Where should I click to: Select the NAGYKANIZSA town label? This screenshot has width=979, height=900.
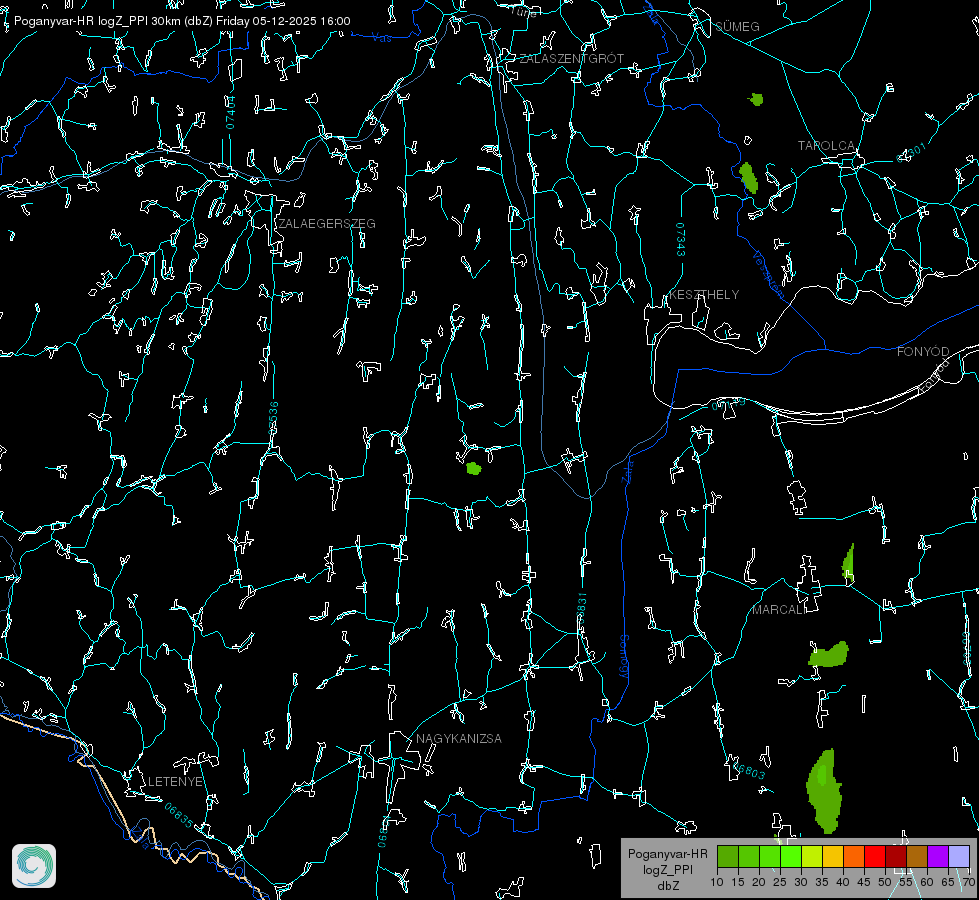click(x=459, y=739)
